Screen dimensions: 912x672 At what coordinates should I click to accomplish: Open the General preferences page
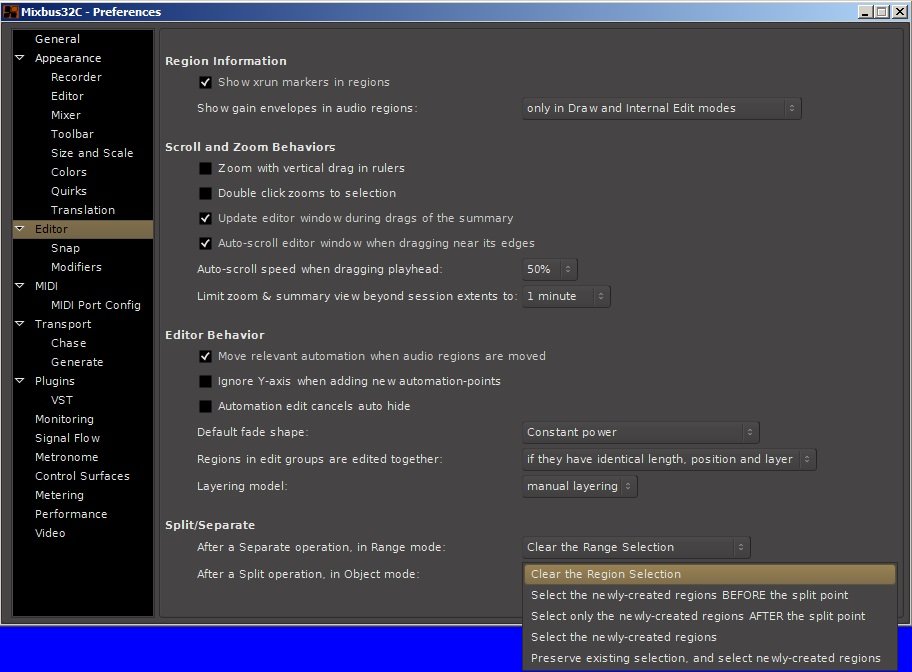[57, 39]
